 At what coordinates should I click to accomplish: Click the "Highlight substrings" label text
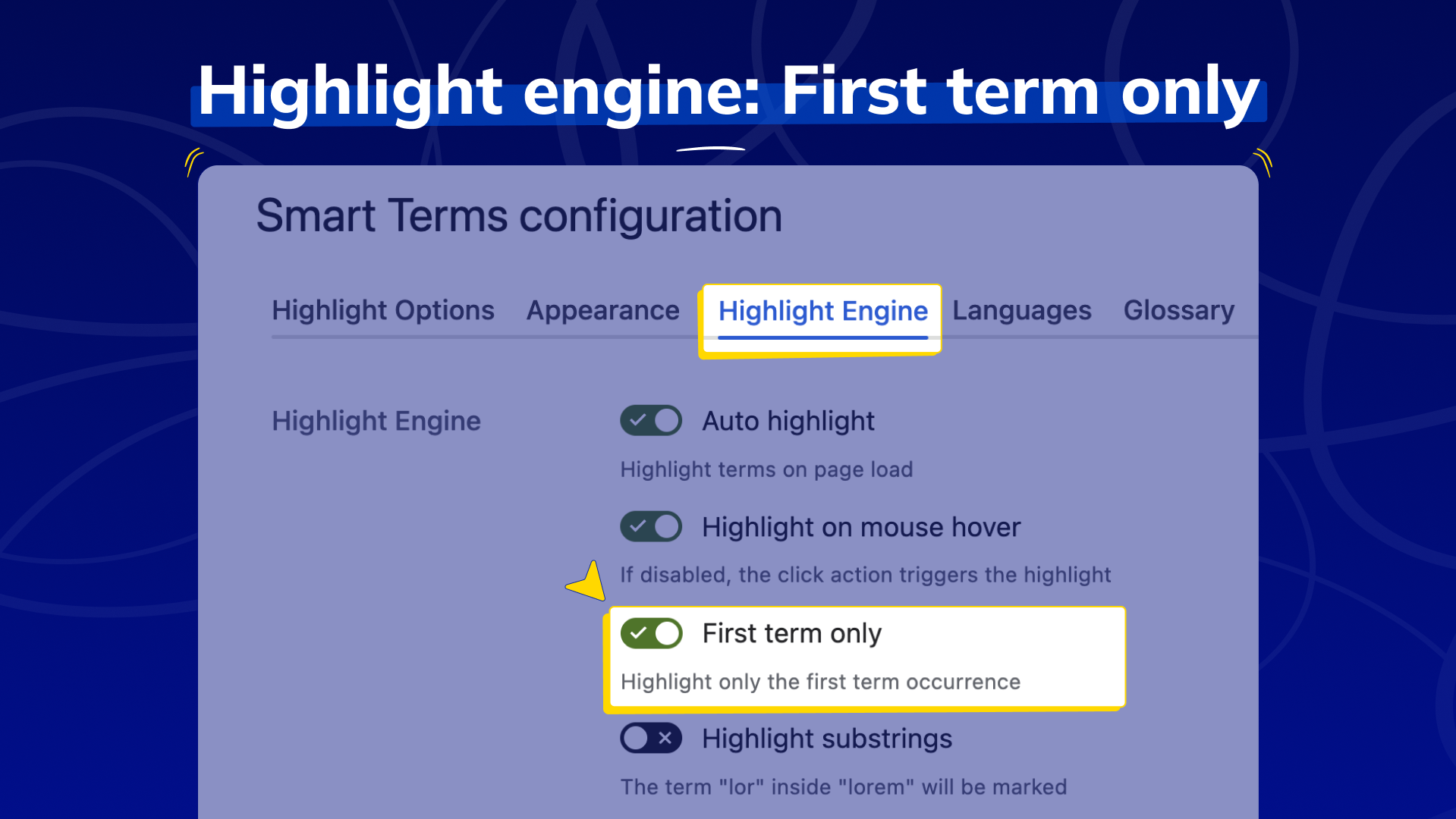[827, 739]
